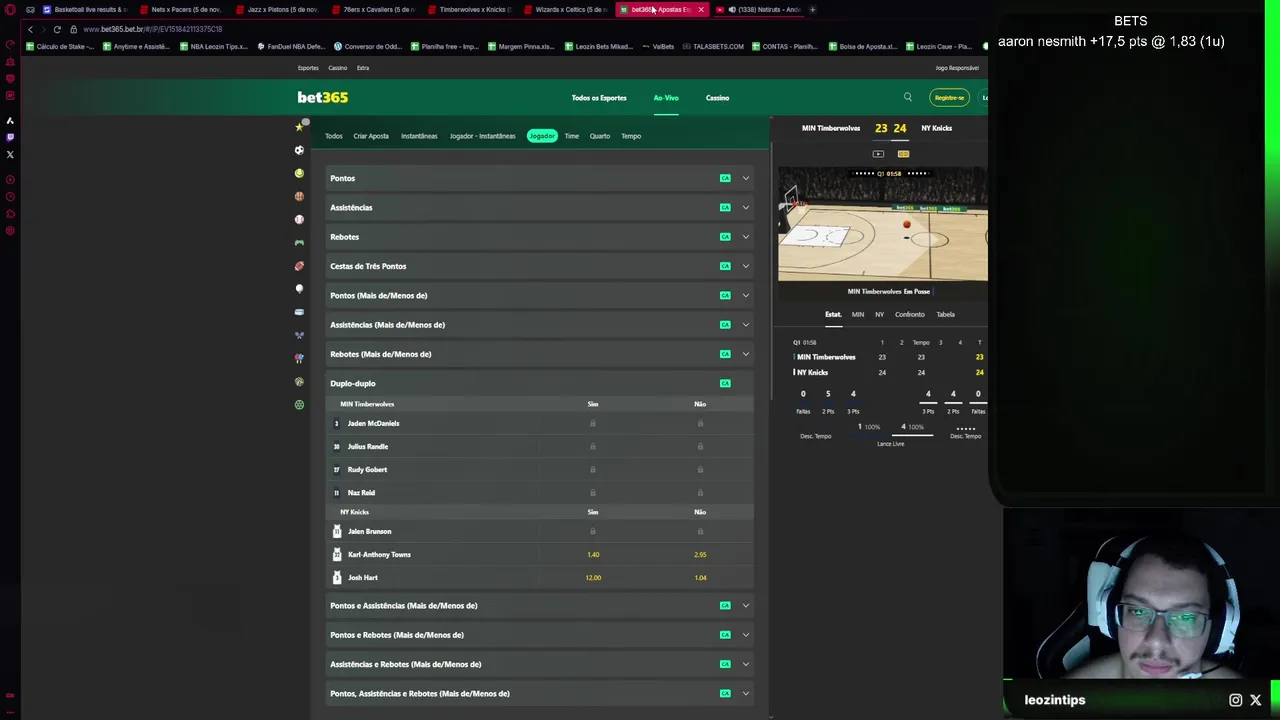Select the Todos market filter tab
Image resolution: width=1280 pixels, height=720 pixels.
click(333, 136)
